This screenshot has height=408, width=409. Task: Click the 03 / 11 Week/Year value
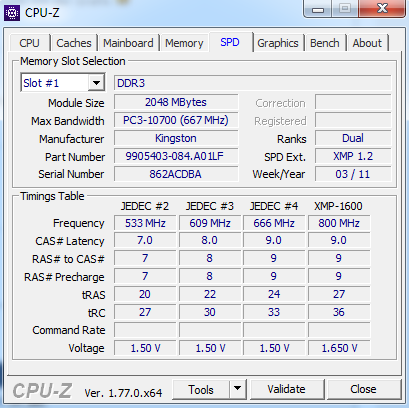(353, 174)
